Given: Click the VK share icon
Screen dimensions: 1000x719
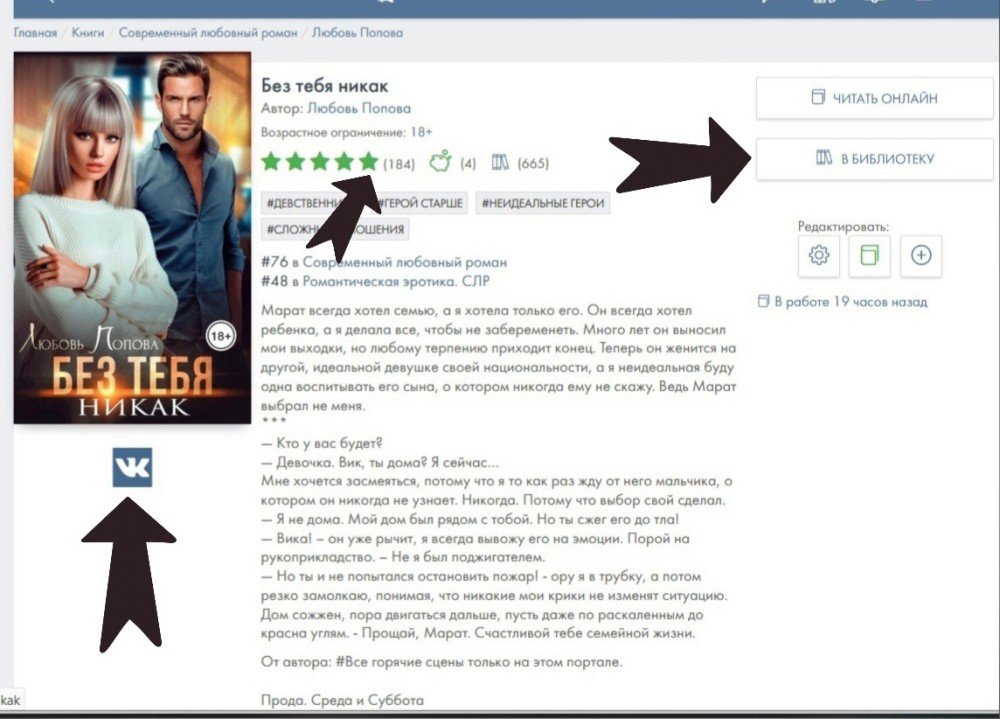Looking at the screenshot, I should pyautogui.click(x=132, y=467).
